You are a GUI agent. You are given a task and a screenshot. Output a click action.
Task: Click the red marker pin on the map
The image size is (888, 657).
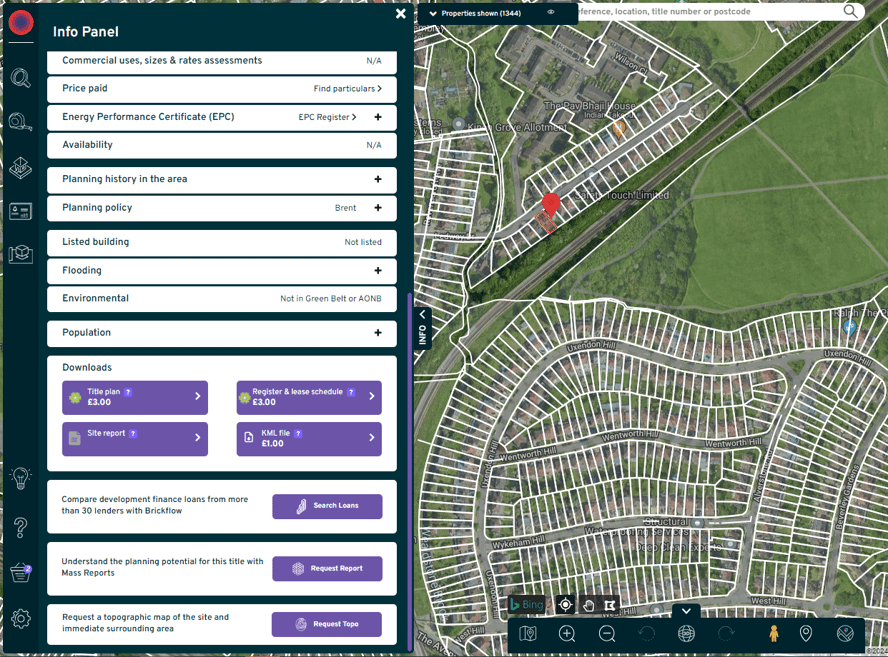coord(551,204)
